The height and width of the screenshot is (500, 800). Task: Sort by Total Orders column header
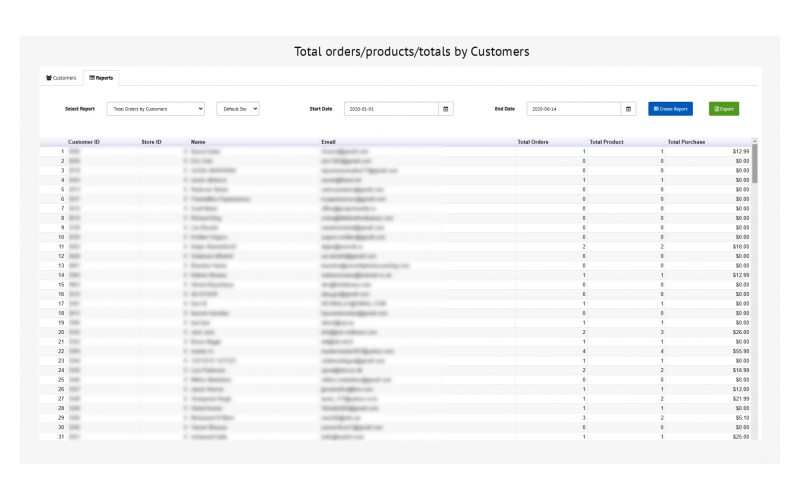coord(533,142)
